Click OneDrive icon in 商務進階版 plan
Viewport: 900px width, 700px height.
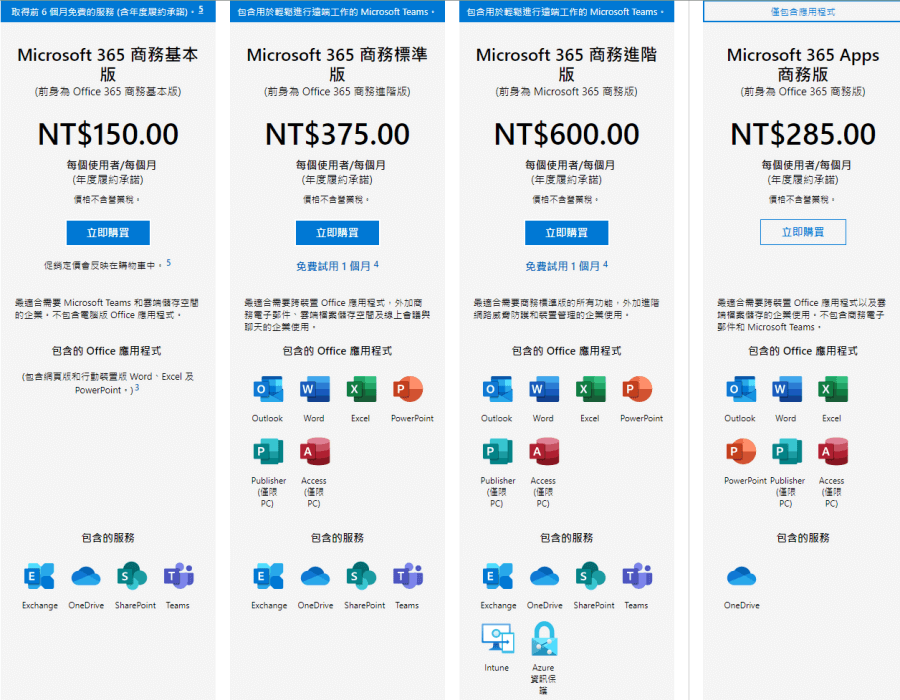pos(544,576)
